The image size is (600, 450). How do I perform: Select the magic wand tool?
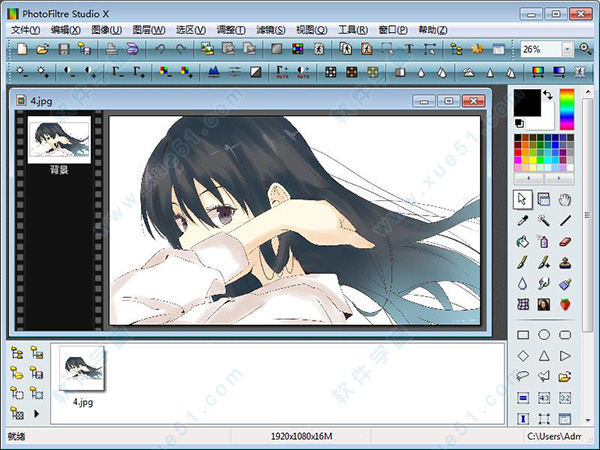(544, 220)
